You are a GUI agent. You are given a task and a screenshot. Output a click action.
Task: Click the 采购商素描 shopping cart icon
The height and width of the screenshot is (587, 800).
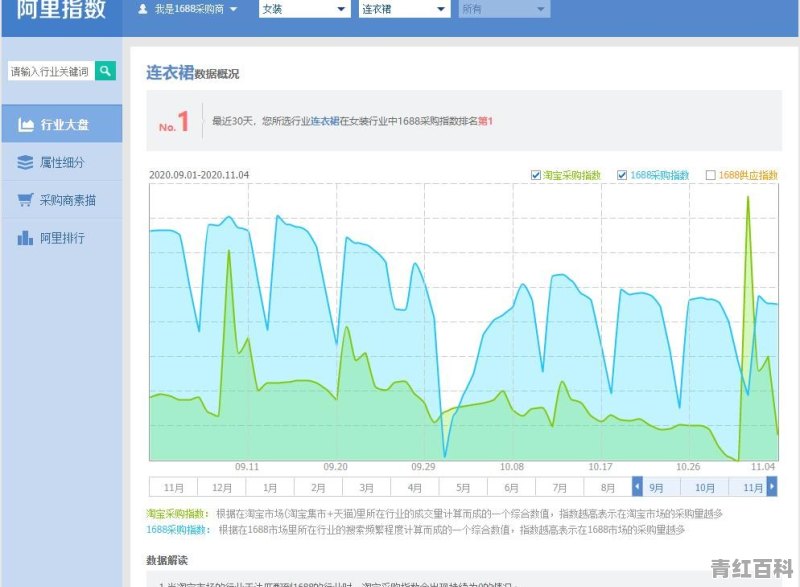coord(25,200)
